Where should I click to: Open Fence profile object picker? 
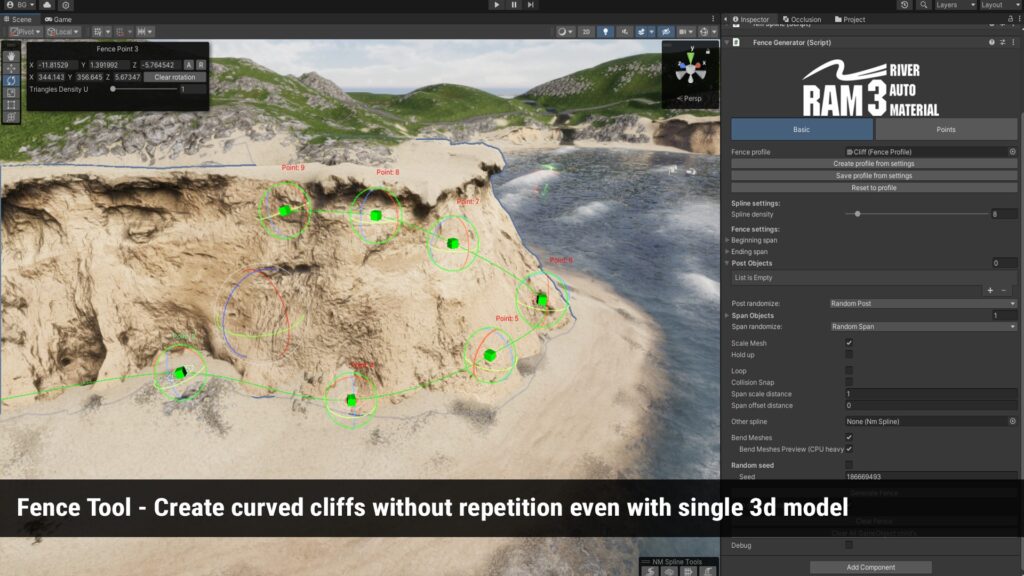coord(1012,152)
